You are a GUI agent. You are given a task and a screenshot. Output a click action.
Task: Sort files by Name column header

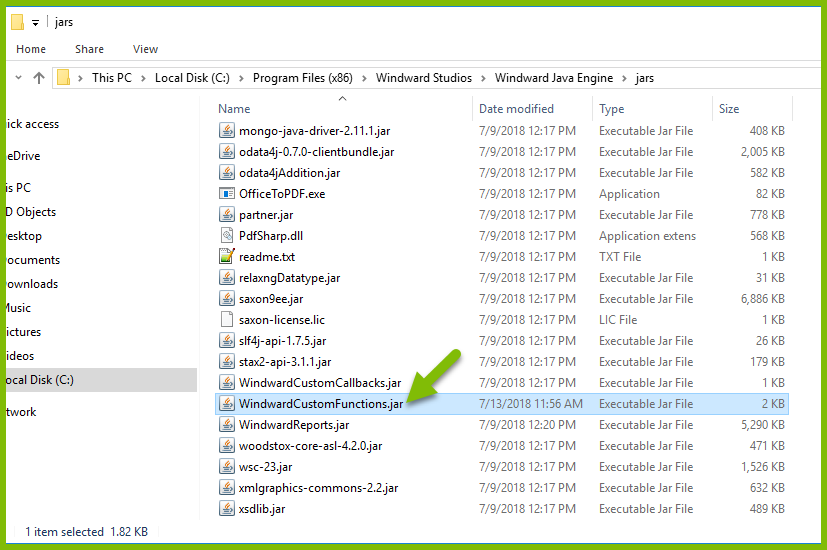coord(234,109)
